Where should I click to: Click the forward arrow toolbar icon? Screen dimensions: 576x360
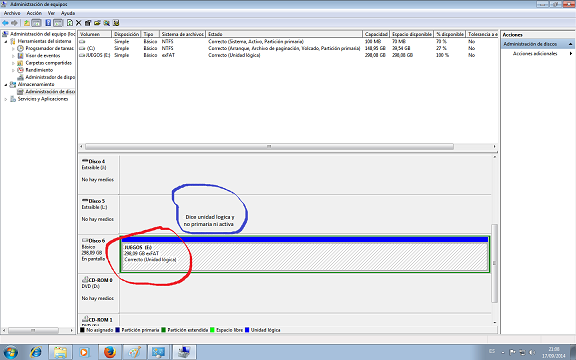pos(14,23)
